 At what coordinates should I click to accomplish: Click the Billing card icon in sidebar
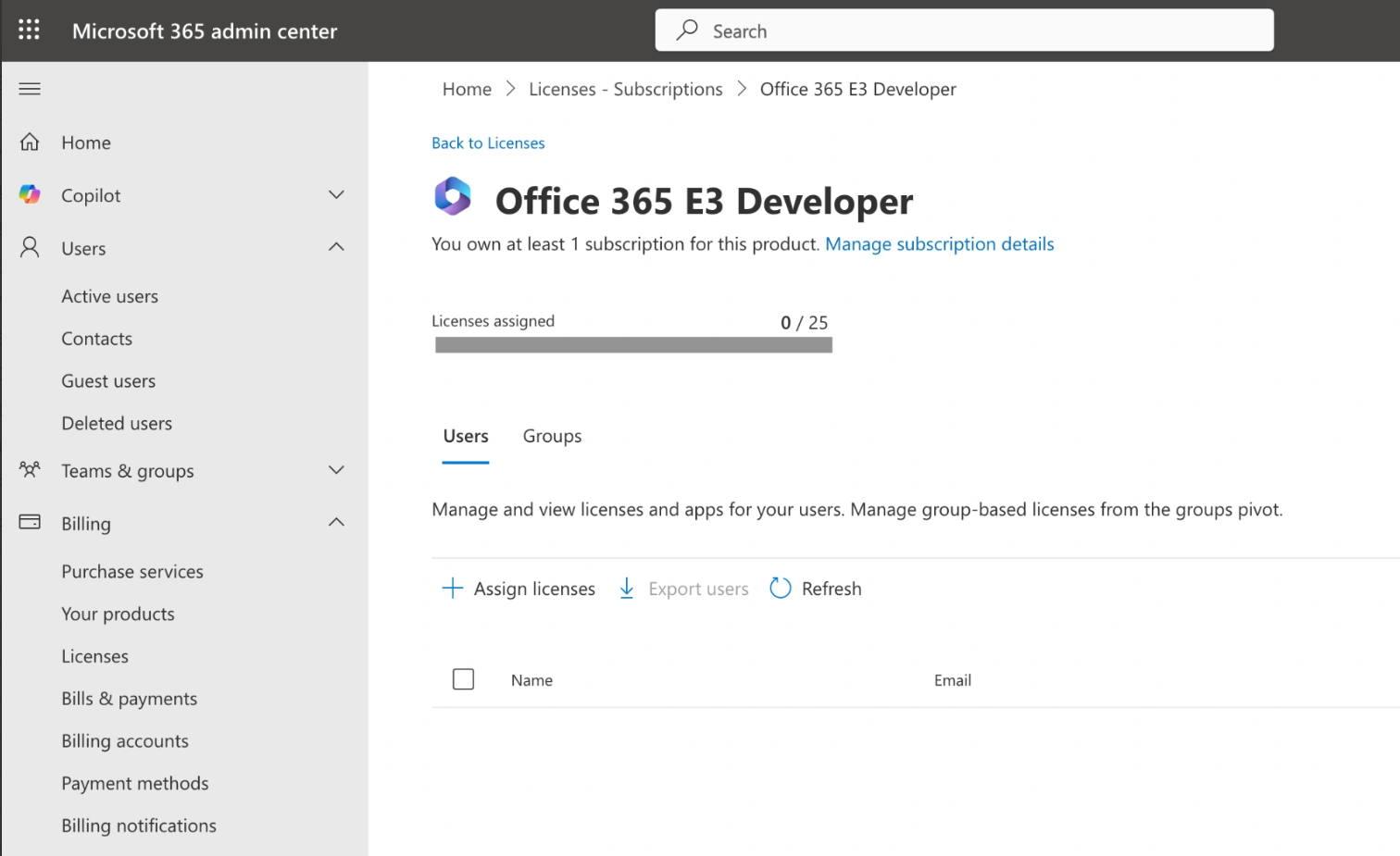30,523
